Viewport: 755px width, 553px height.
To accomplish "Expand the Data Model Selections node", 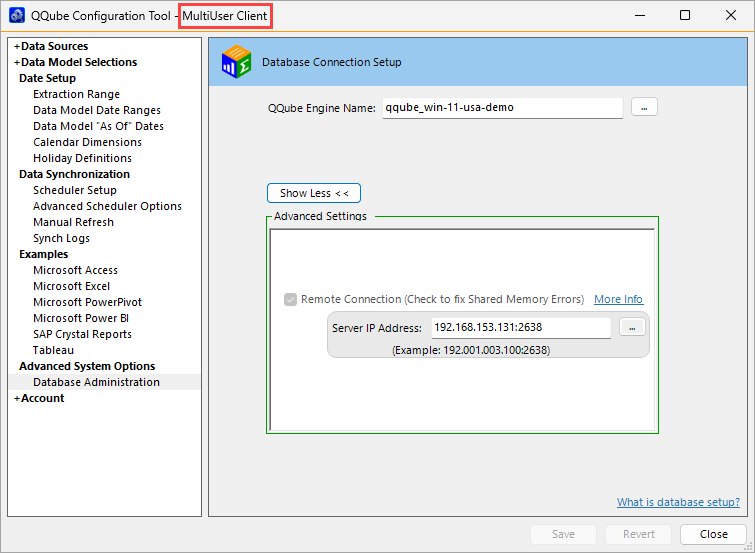I will [x=17, y=62].
